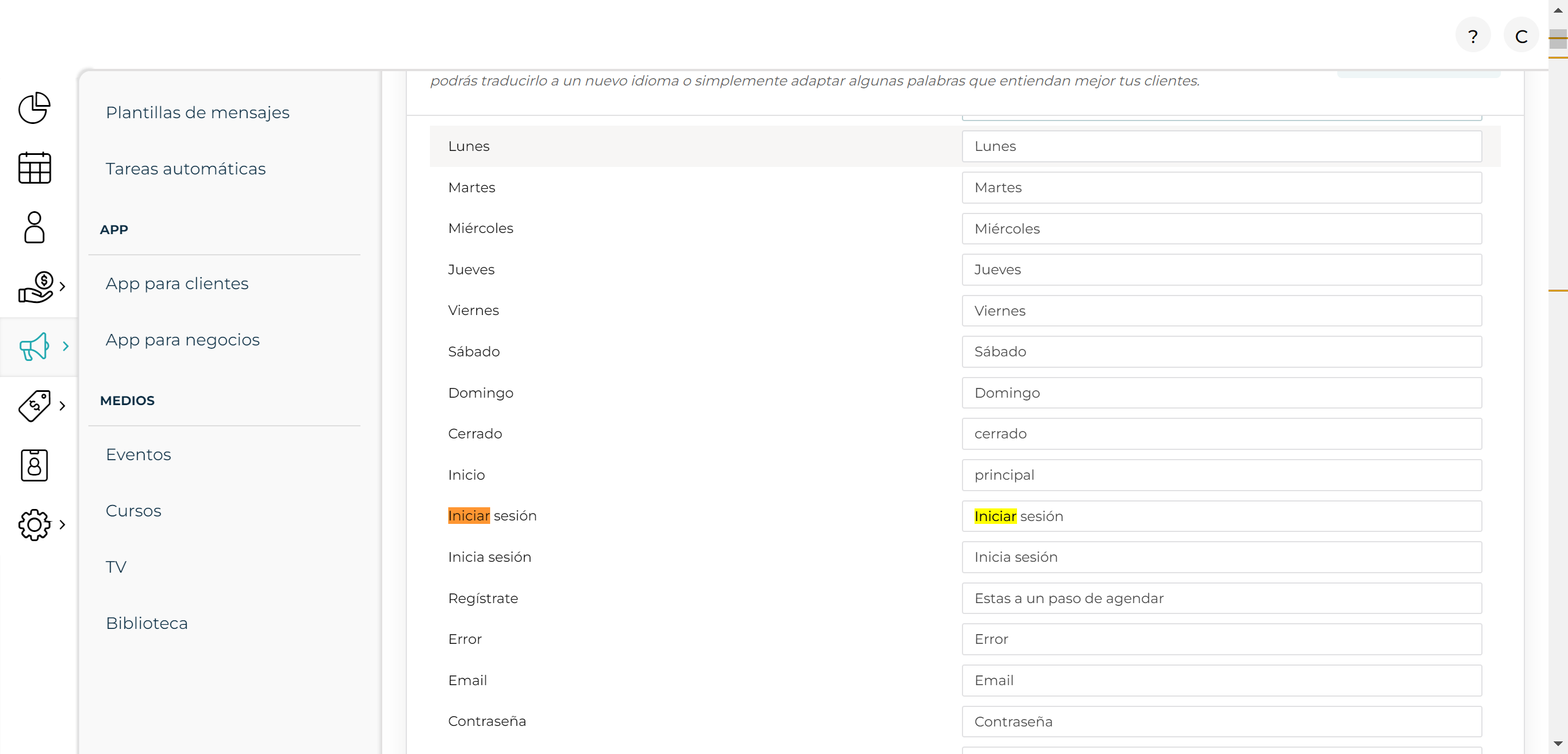Open the settings gear icon
Image resolution: width=1568 pixels, height=754 pixels.
pyautogui.click(x=34, y=524)
